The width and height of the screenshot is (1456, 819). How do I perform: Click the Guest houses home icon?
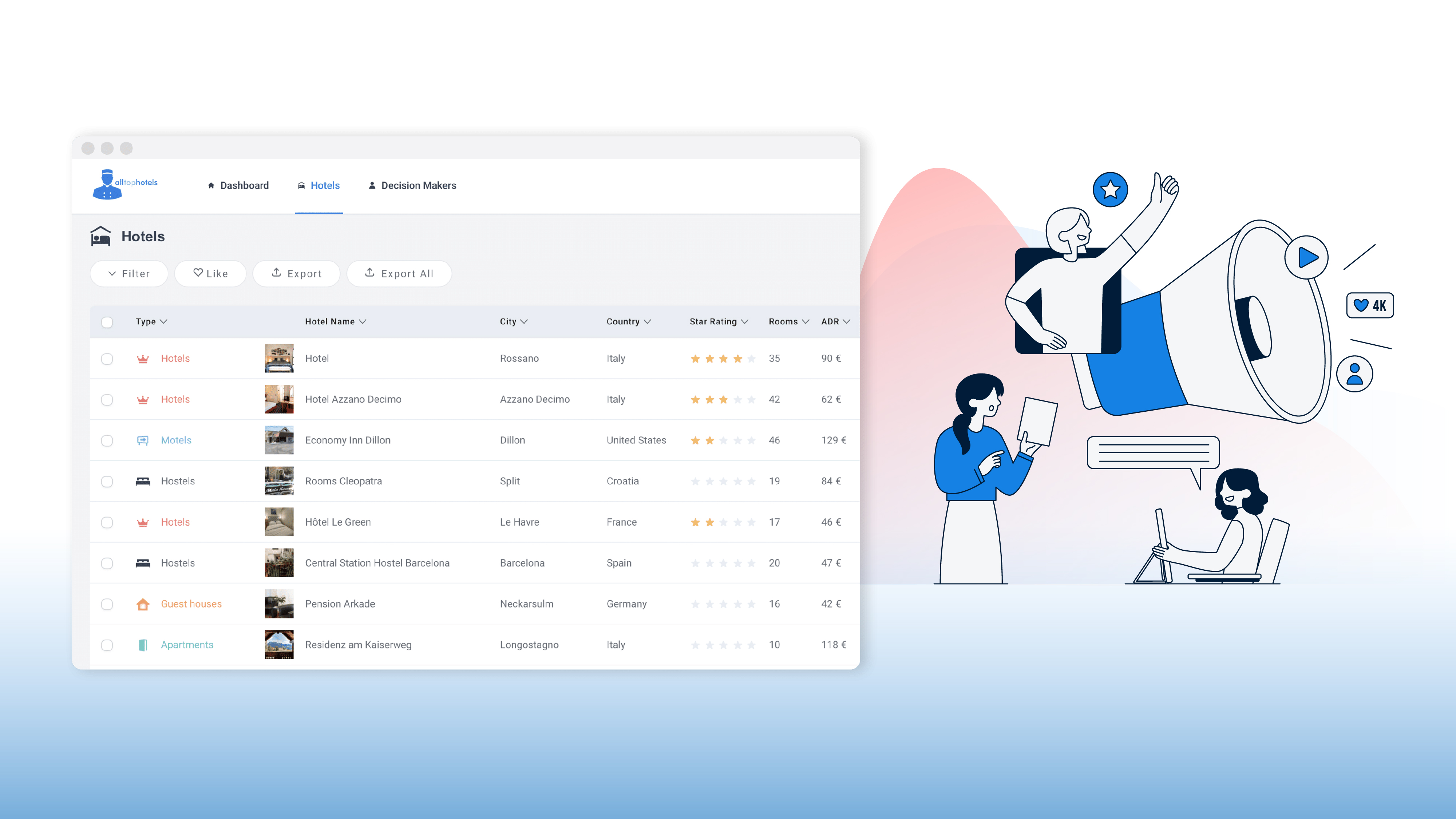click(142, 604)
